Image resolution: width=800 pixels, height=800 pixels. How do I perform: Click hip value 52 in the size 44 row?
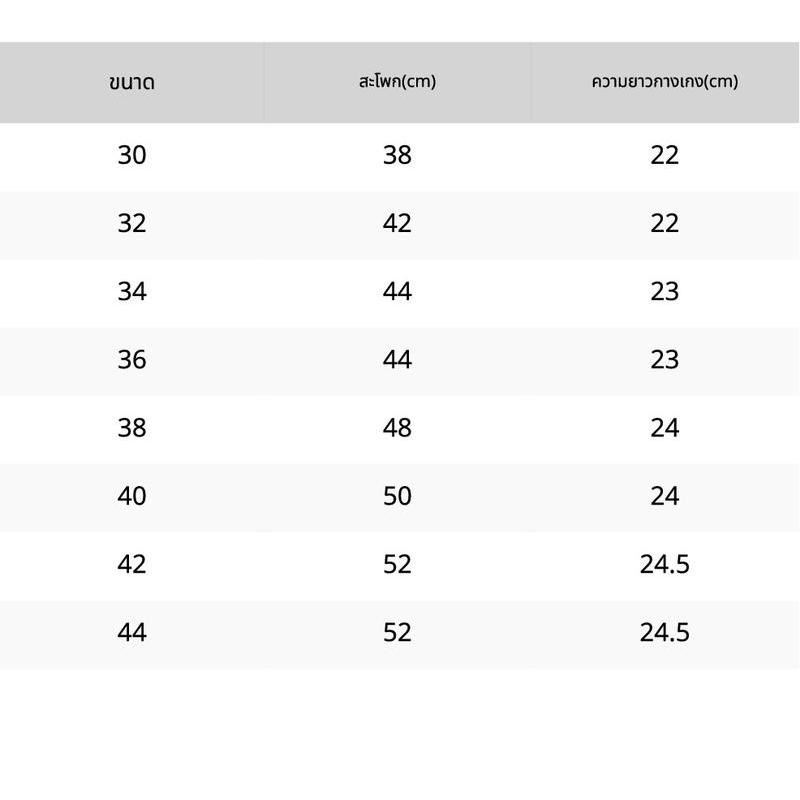(x=397, y=633)
